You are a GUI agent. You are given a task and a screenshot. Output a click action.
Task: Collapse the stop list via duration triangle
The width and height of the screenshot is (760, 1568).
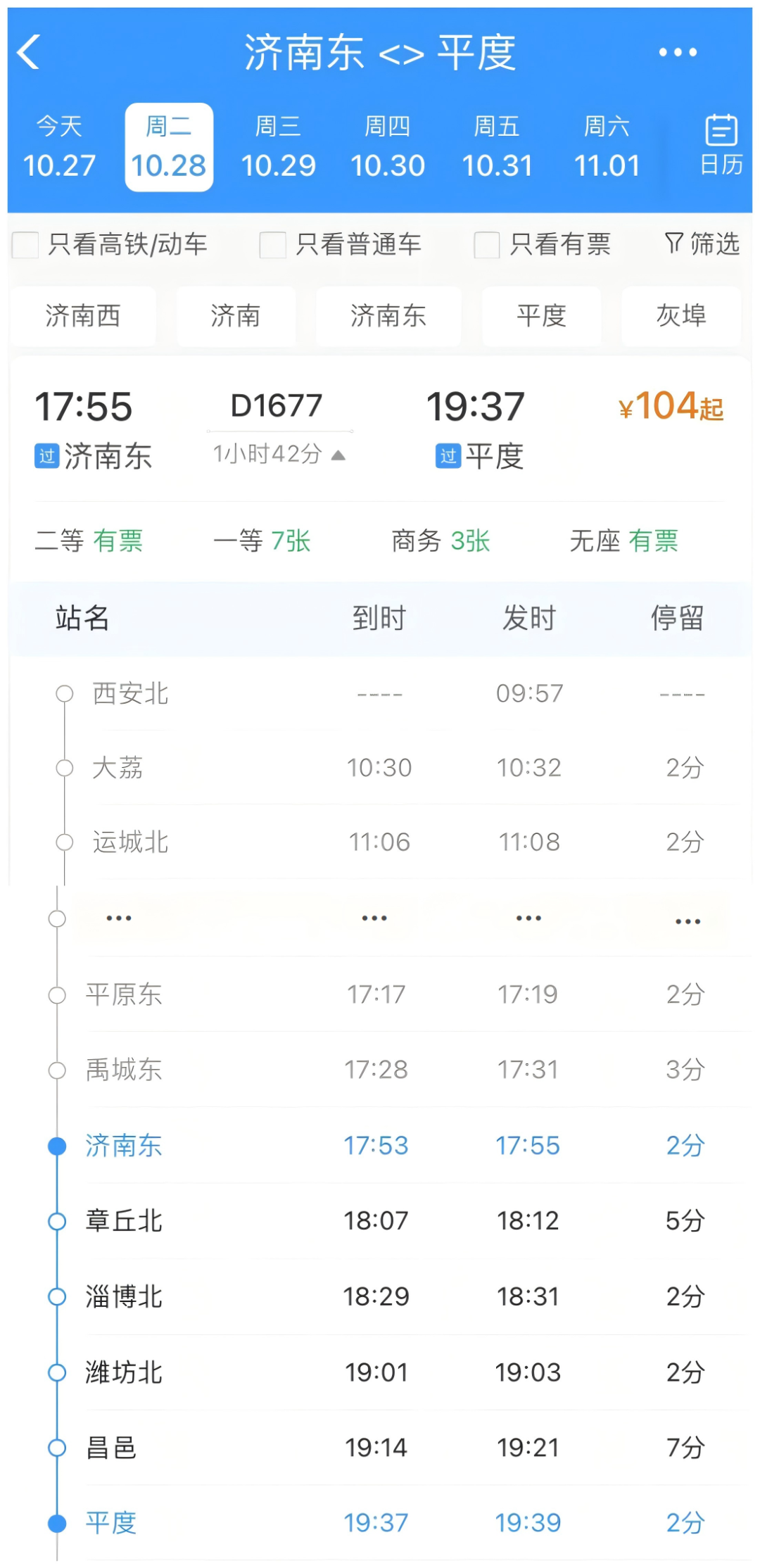tap(338, 455)
